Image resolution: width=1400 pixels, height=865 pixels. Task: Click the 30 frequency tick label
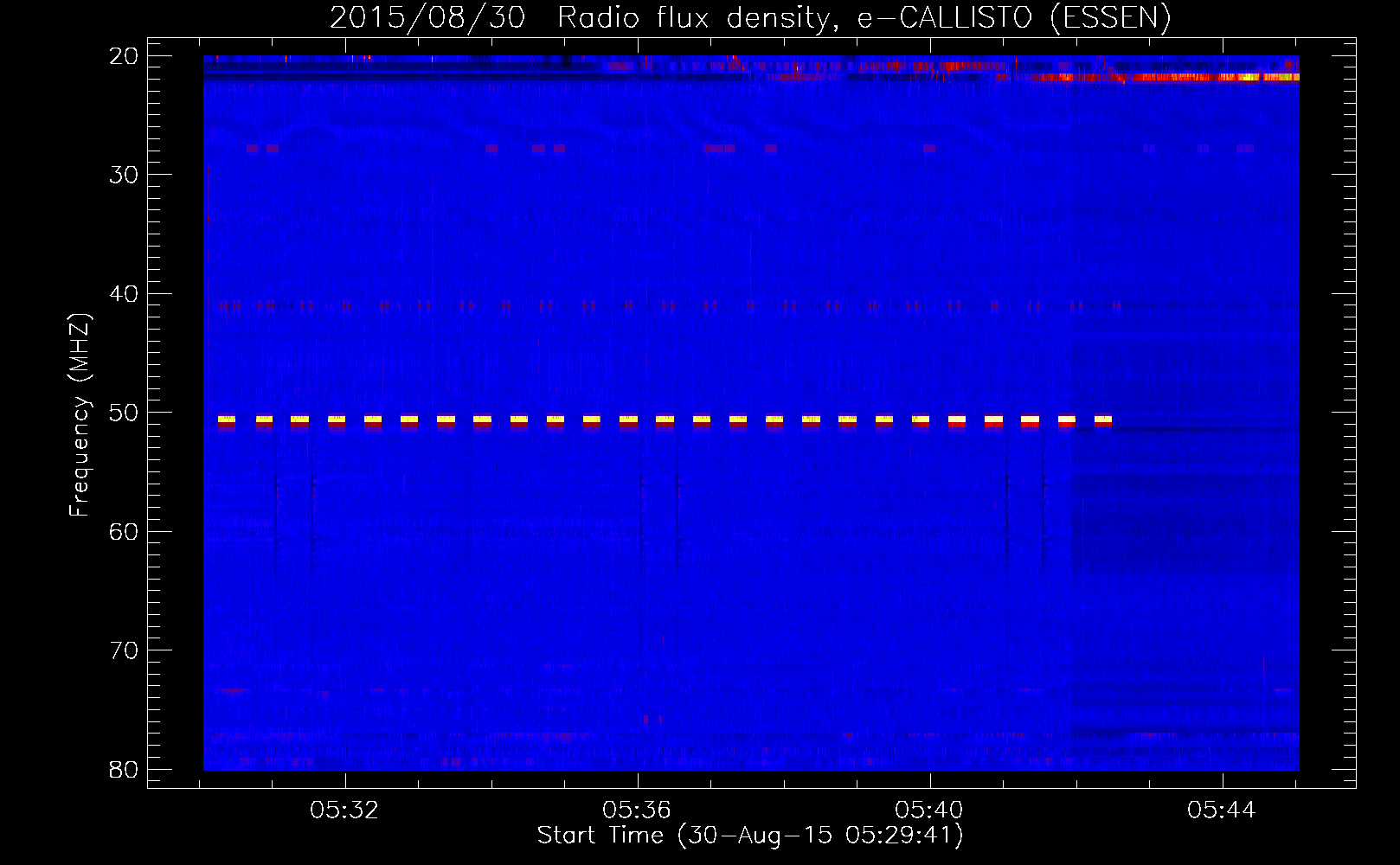(x=124, y=175)
